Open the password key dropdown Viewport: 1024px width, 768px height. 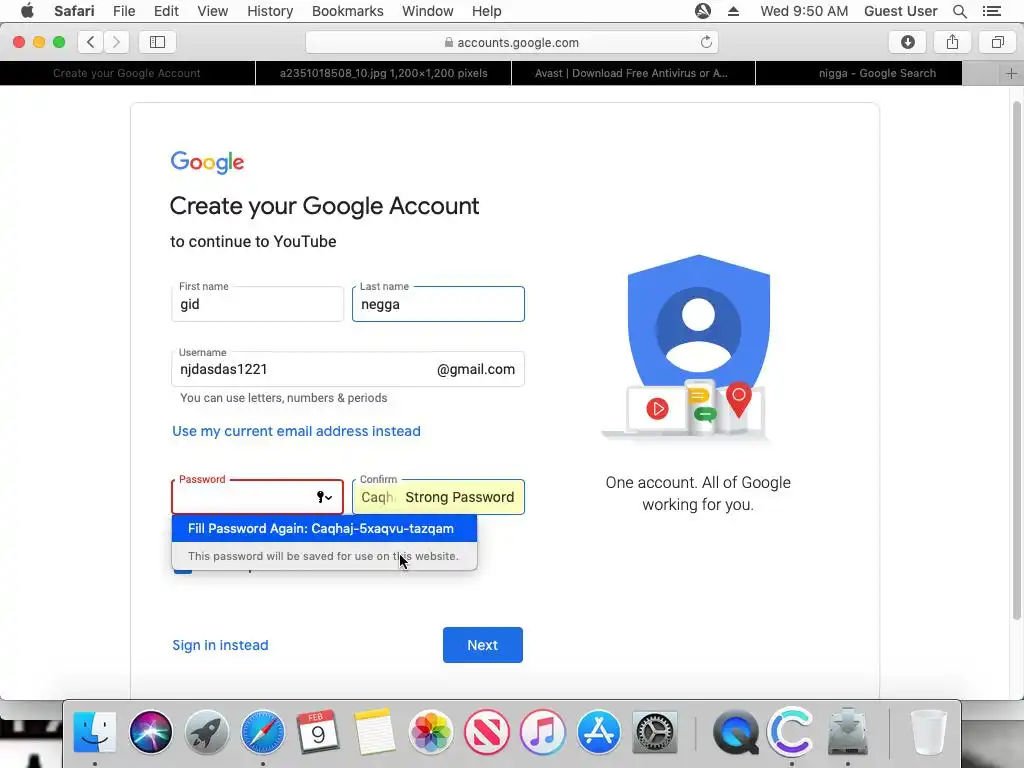(325, 497)
